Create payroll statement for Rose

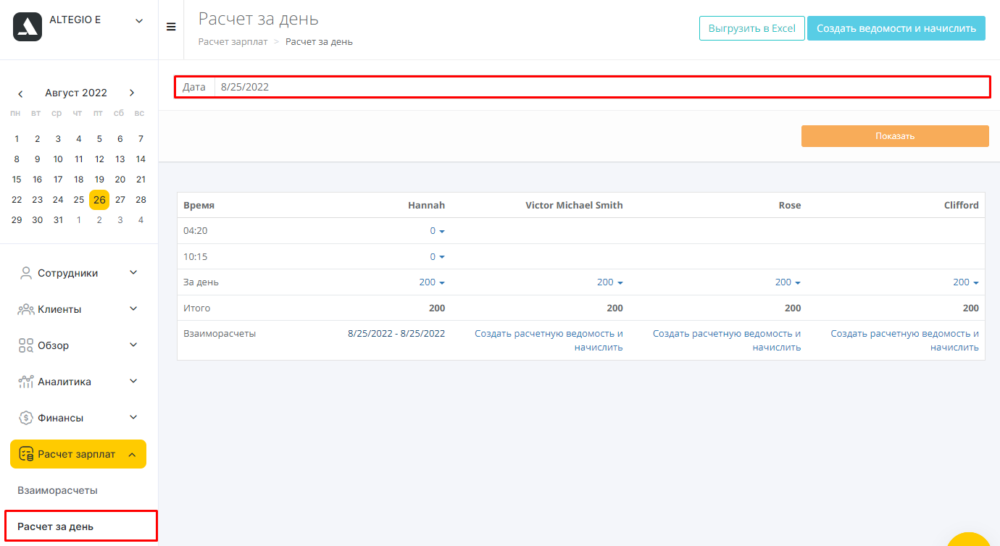pos(726,341)
